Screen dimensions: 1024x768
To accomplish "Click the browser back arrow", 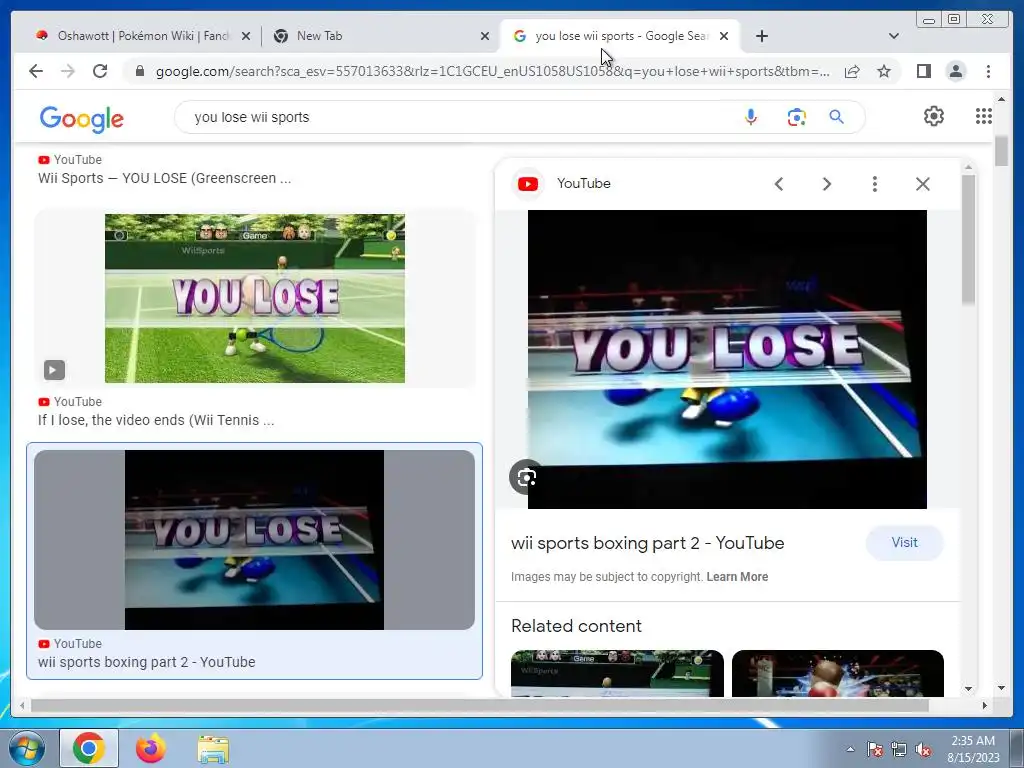I will (x=36, y=71).
